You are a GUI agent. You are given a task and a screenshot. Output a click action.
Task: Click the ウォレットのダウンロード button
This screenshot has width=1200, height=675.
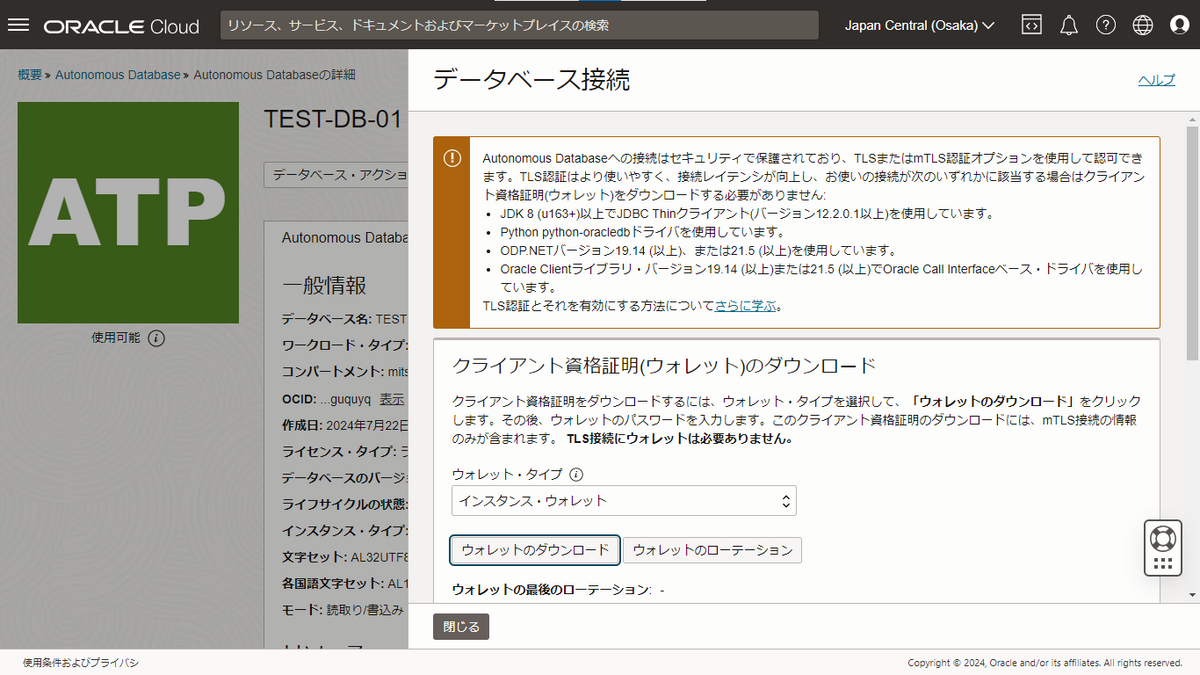535,550
